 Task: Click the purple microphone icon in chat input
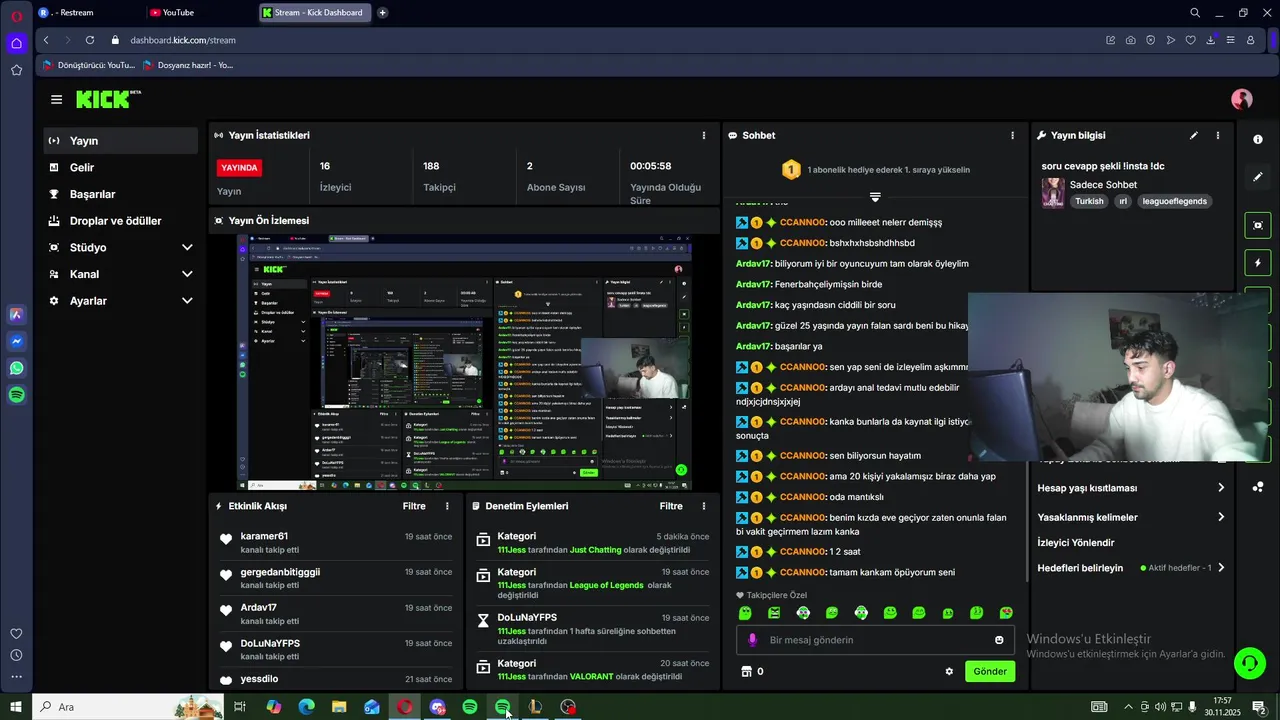(x=753, y=640)
